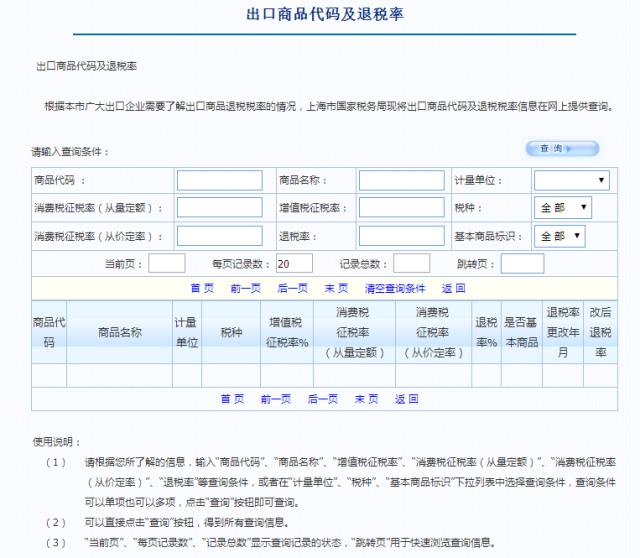Focus the 跳转页 input box
Viewport: 640px width, 558px height.
[x=522, y=263]
